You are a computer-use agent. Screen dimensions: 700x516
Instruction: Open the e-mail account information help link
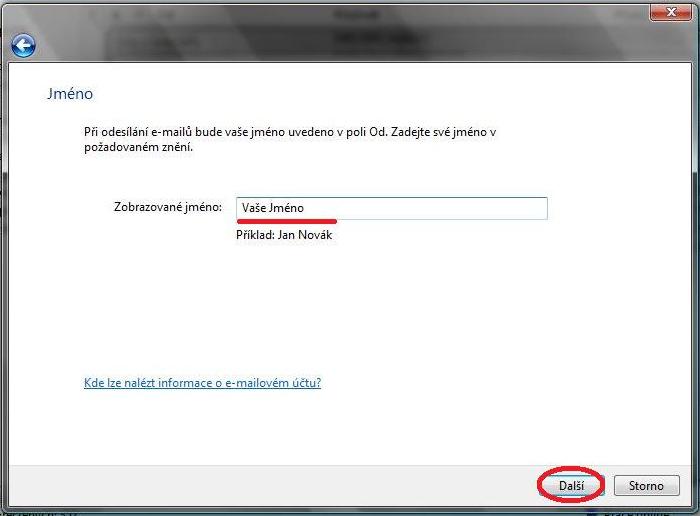(x=202, y=383)
